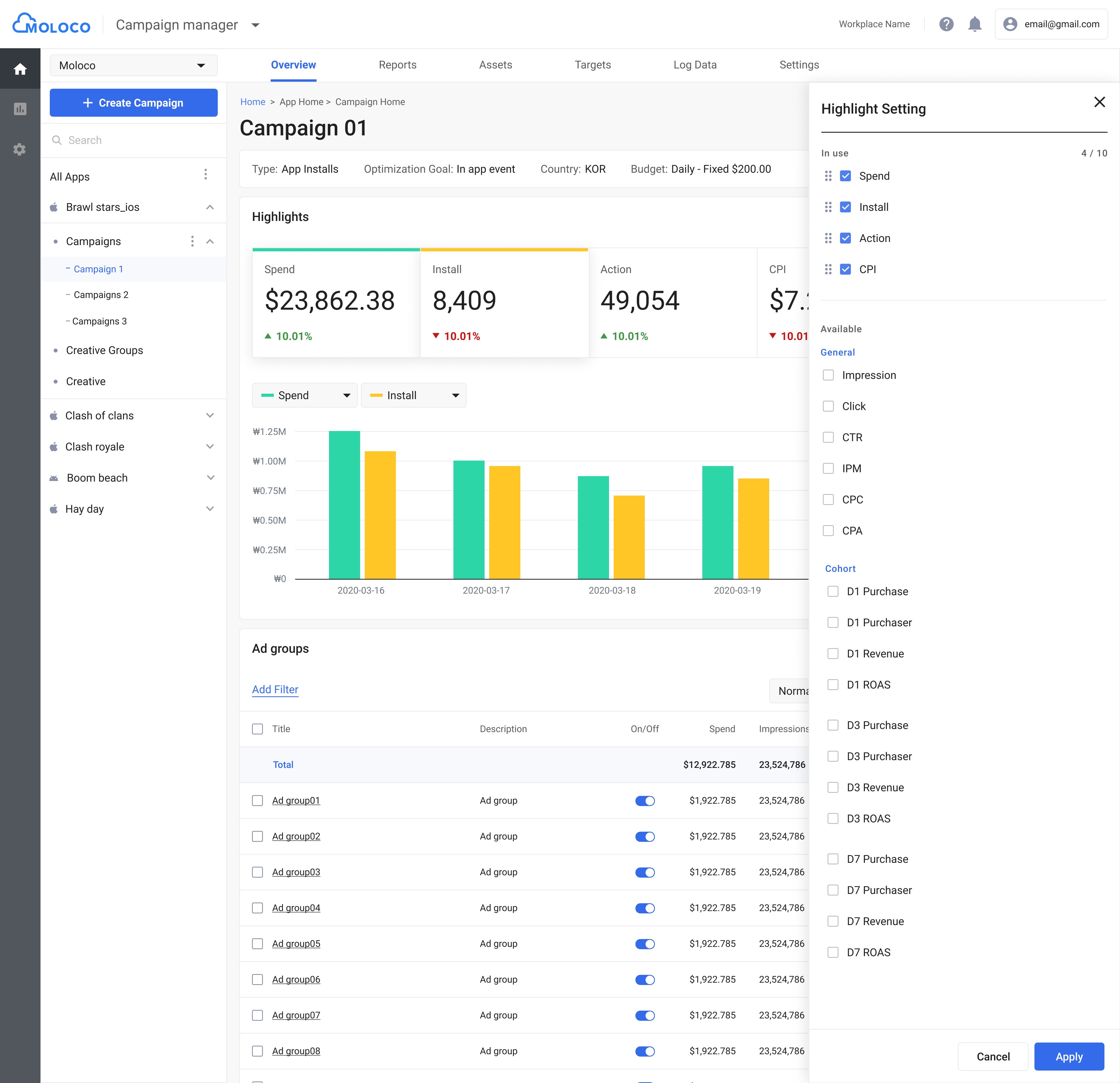1120x1083 pixels.
Task: Grab the drag handle next to Spend
Action: tap(828, 176)
